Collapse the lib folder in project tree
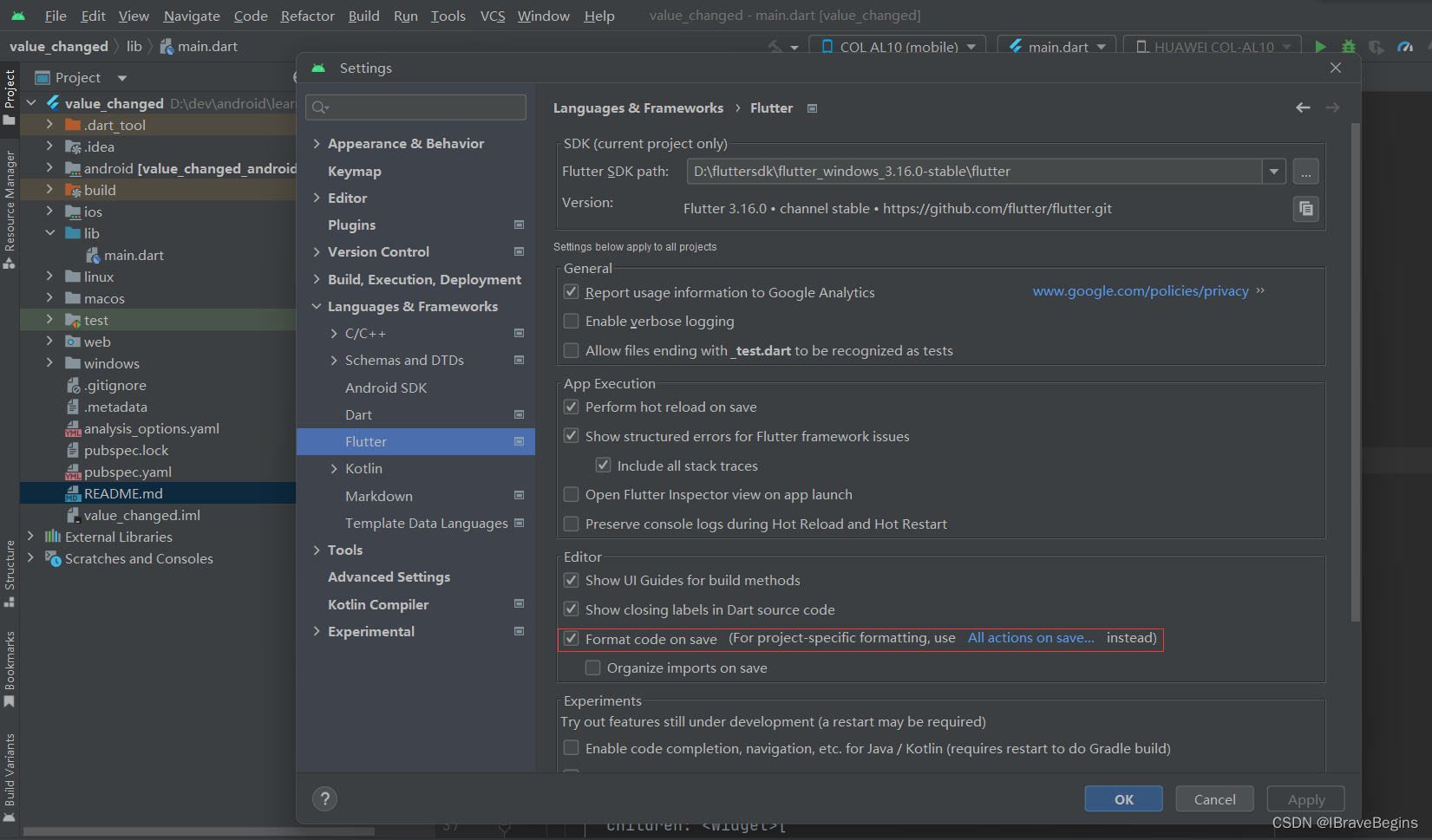Image resolution: width=1432 pixels, height=840 pixels. [x=49, y=233]
